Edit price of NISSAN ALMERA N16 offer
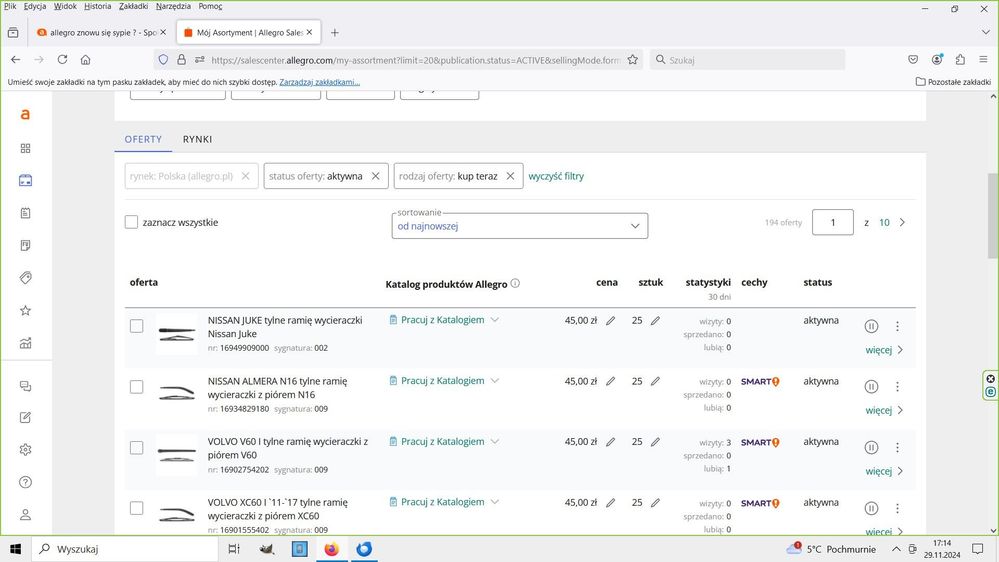Viewport: 999px width, 562px height. tap(610, 381)
